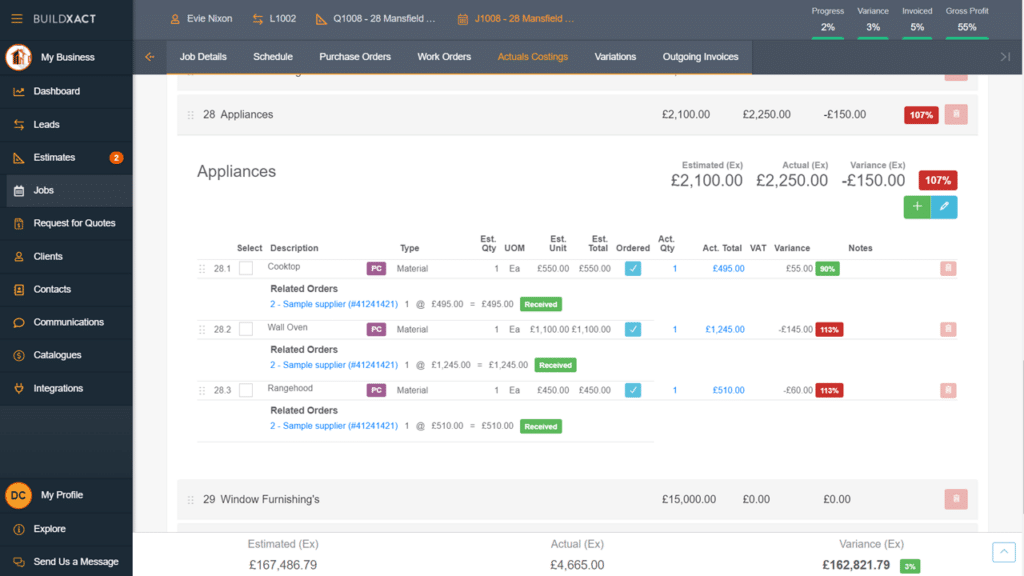The height and width of the screenshot is (576, 1024).
Task: Click the hamburger menu next to BUILDXACT
Action: pos(17,17)
